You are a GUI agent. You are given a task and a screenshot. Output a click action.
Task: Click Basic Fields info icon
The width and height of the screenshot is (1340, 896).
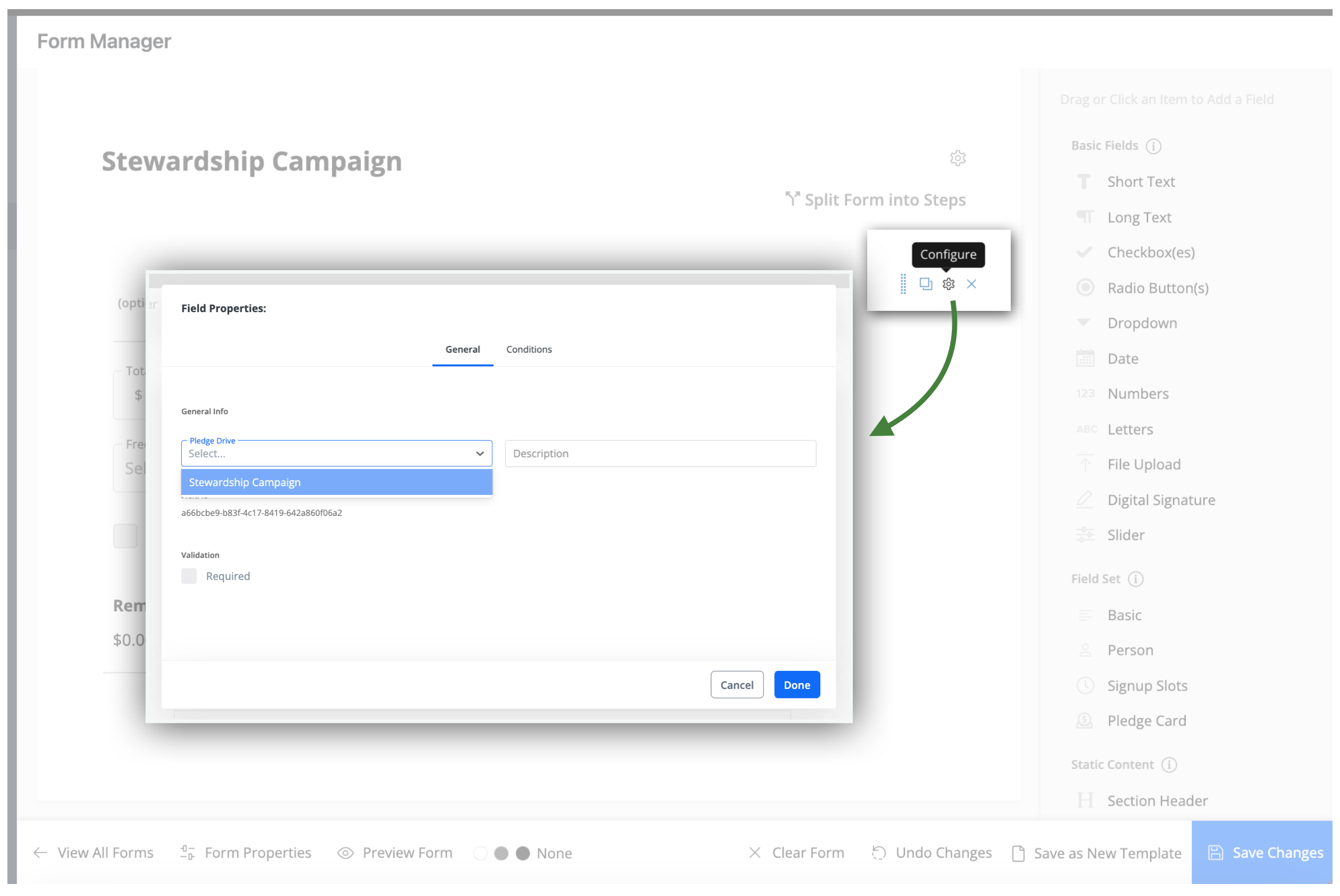1153,146
